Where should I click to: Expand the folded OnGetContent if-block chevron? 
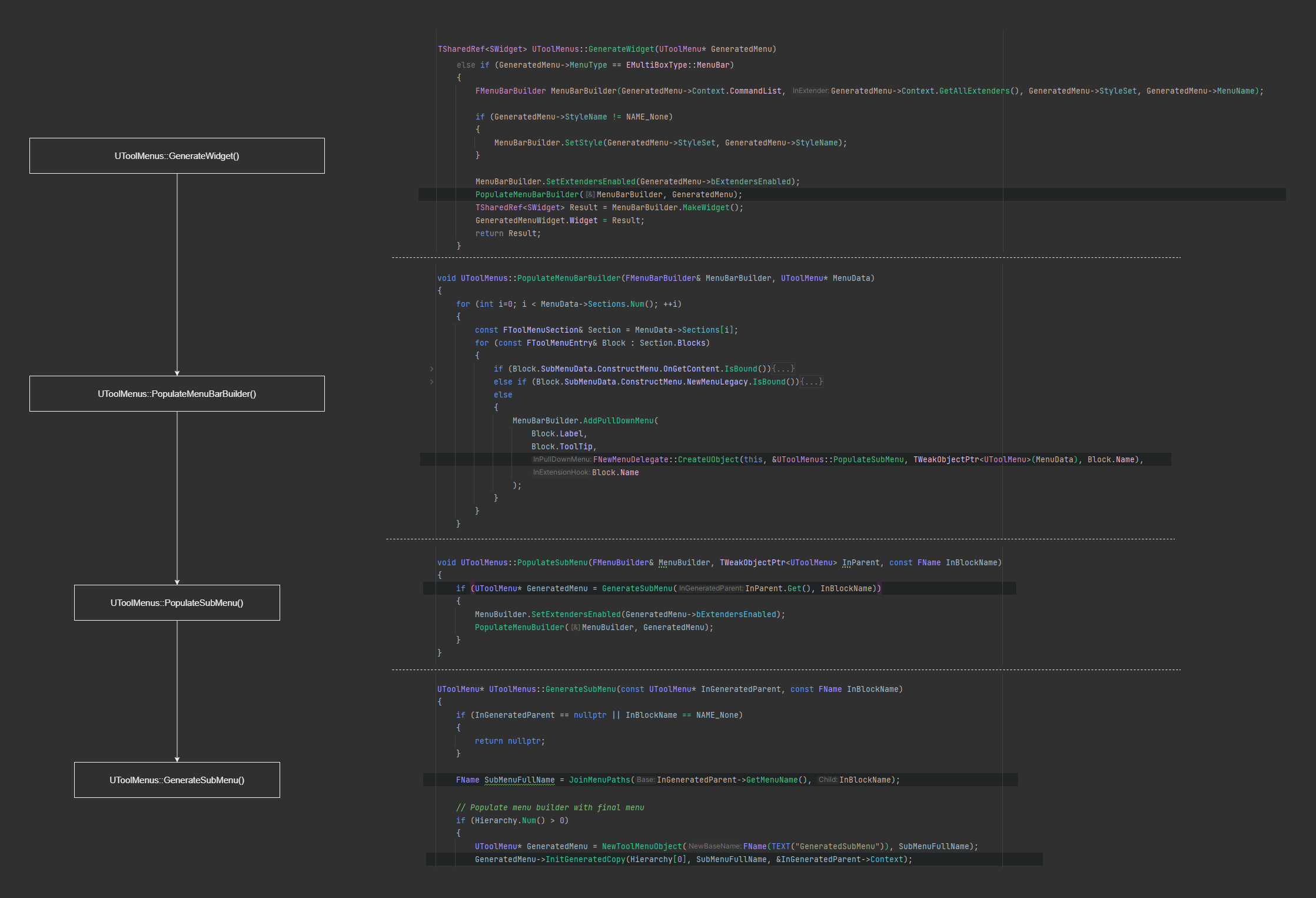point(431,369)
